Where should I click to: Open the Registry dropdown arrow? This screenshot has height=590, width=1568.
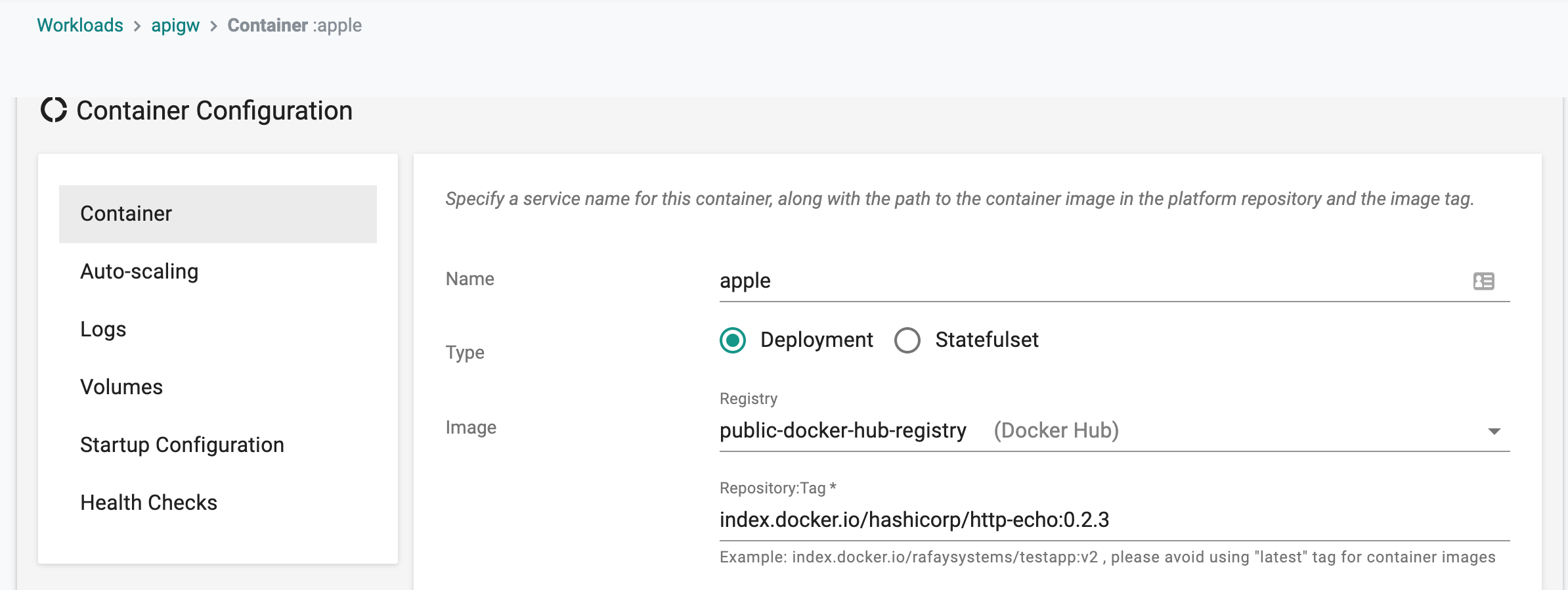[x=1494, y=432]
